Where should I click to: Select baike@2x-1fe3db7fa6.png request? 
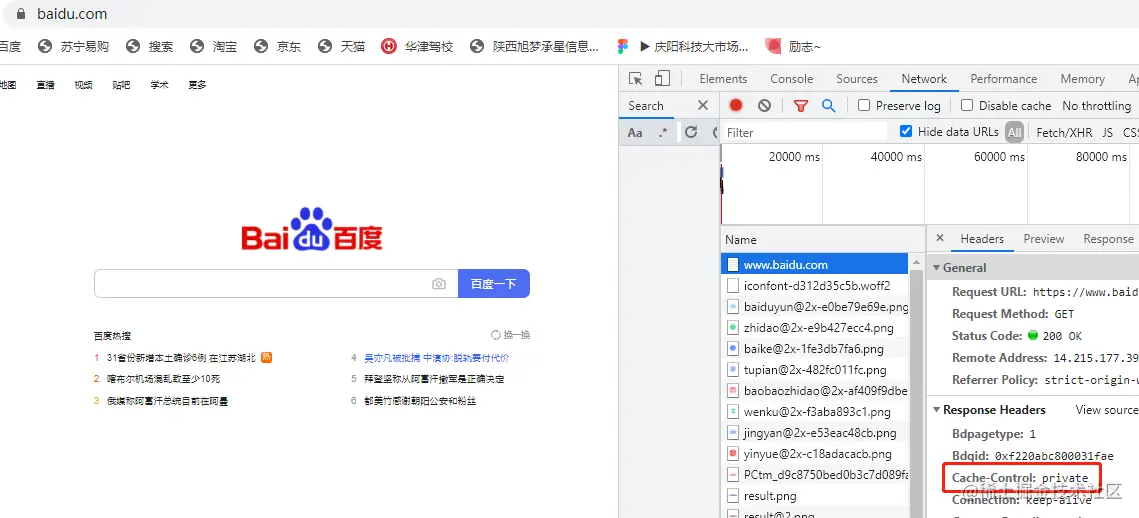(x=814, y=349)
